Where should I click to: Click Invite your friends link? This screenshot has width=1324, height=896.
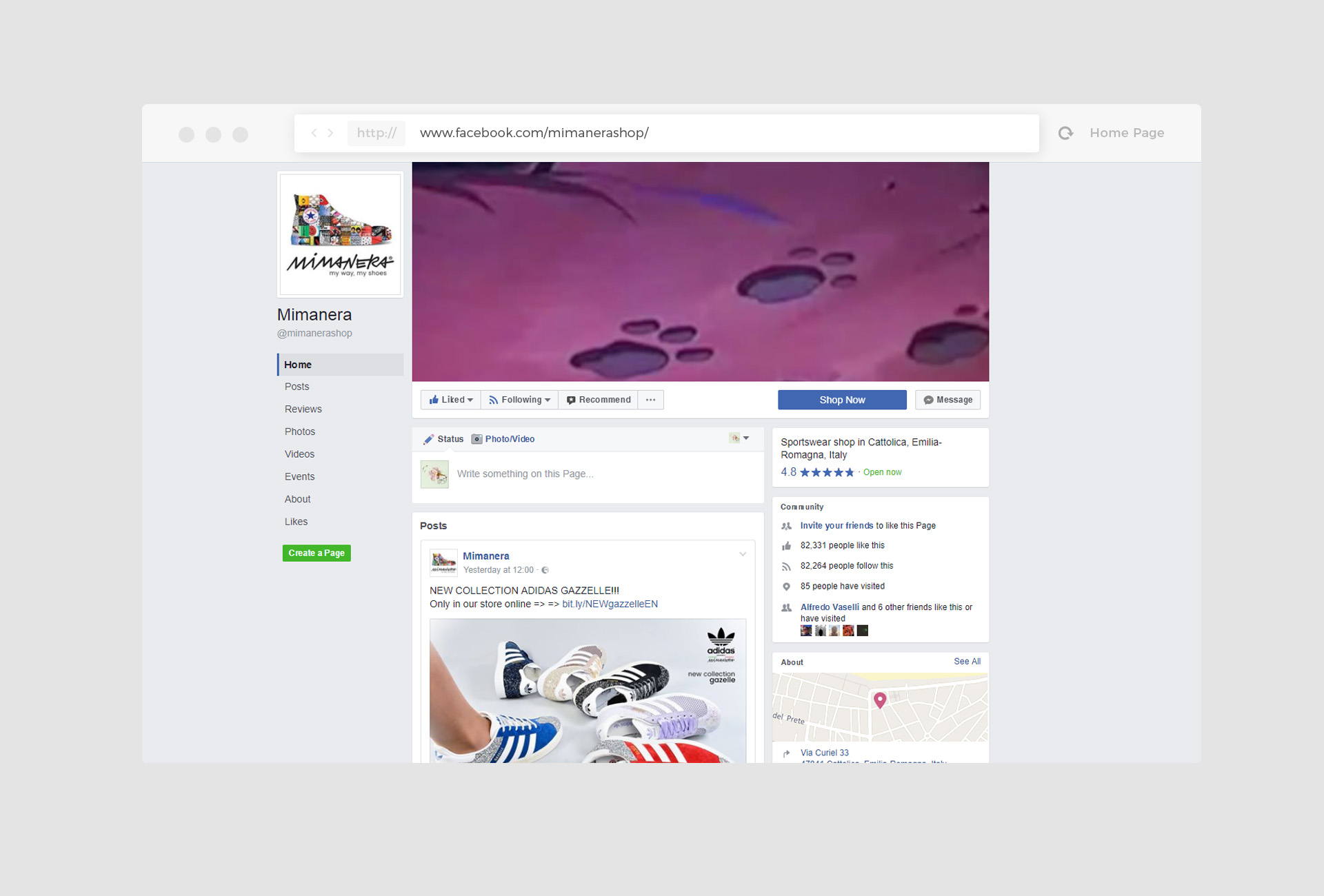click(836, 526)
